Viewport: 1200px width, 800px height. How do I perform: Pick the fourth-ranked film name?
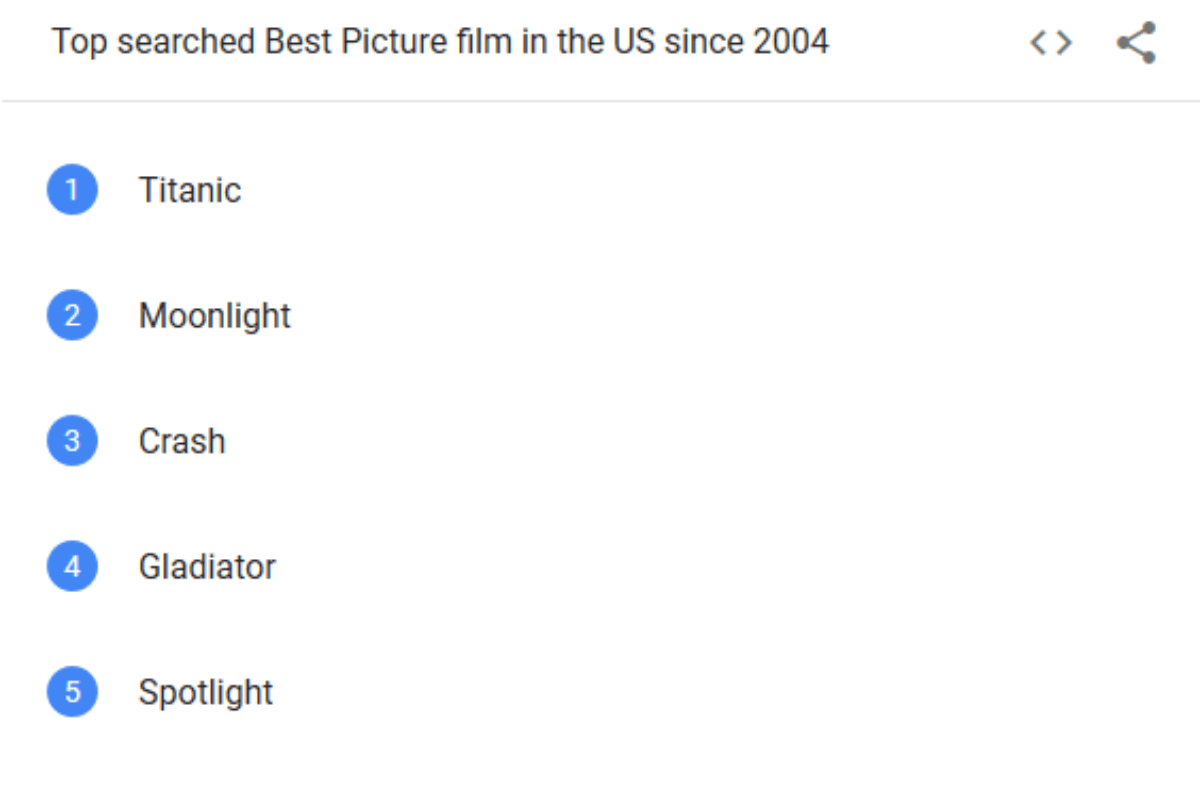[207, 567]
